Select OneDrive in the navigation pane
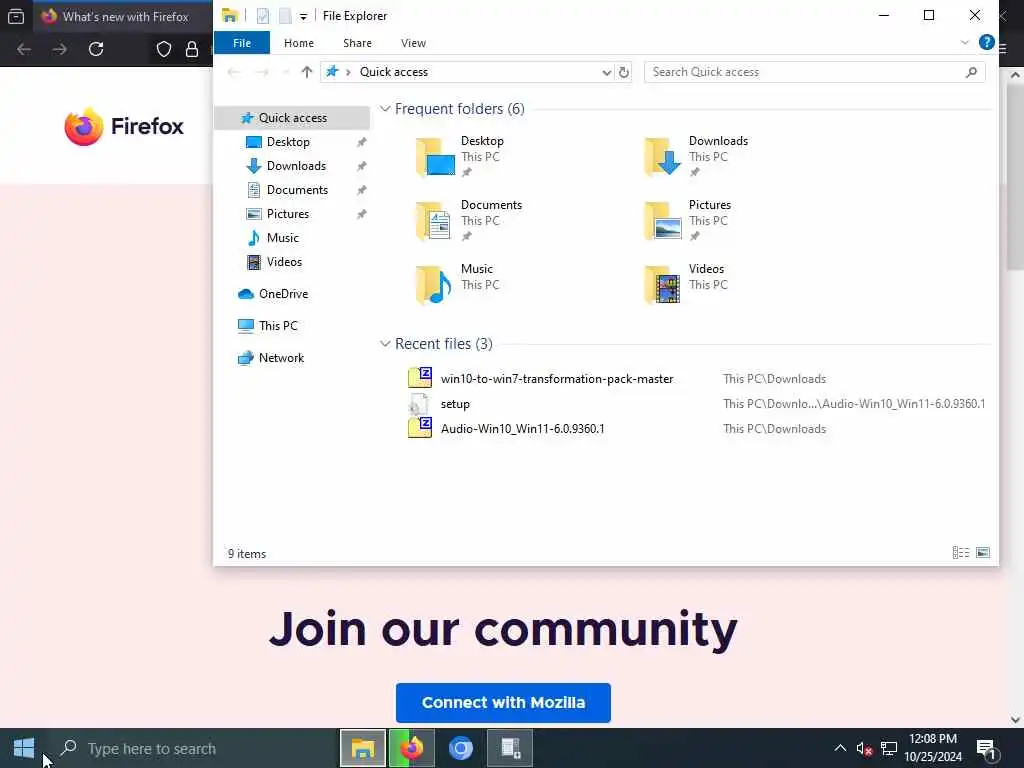 (282, 294)
